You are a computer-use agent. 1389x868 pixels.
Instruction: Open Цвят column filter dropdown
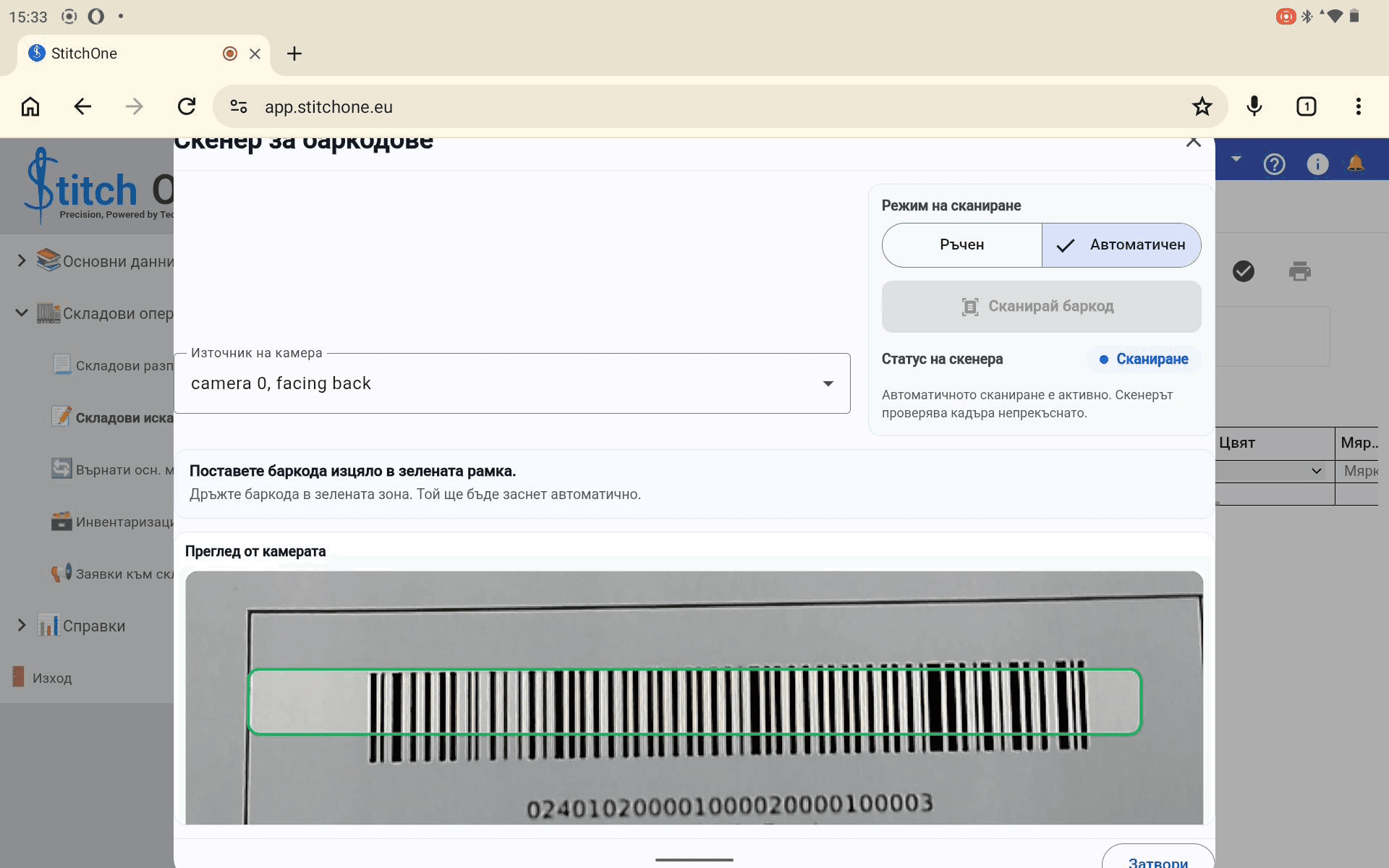pos(1317,471)
